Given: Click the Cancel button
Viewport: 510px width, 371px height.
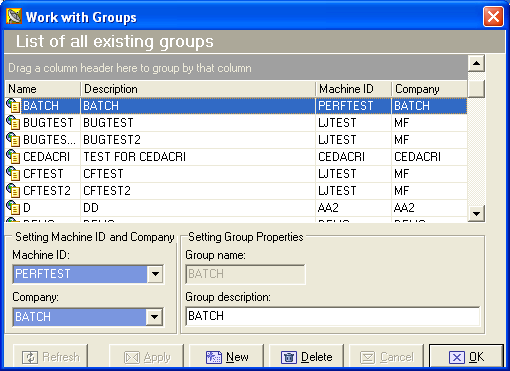Looking at the screenshot, I should click(386, 357).
